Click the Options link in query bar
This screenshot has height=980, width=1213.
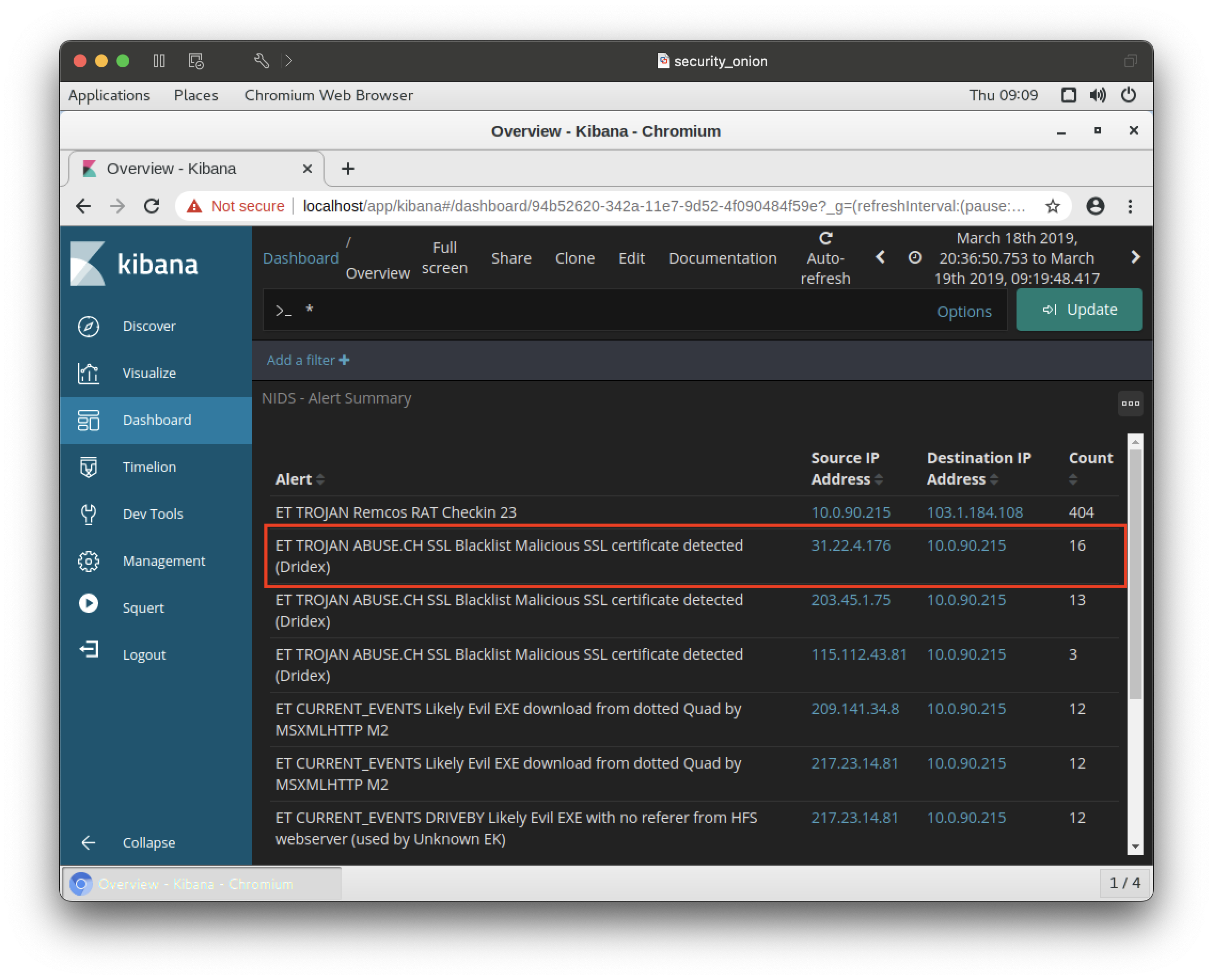coord(964,311)
